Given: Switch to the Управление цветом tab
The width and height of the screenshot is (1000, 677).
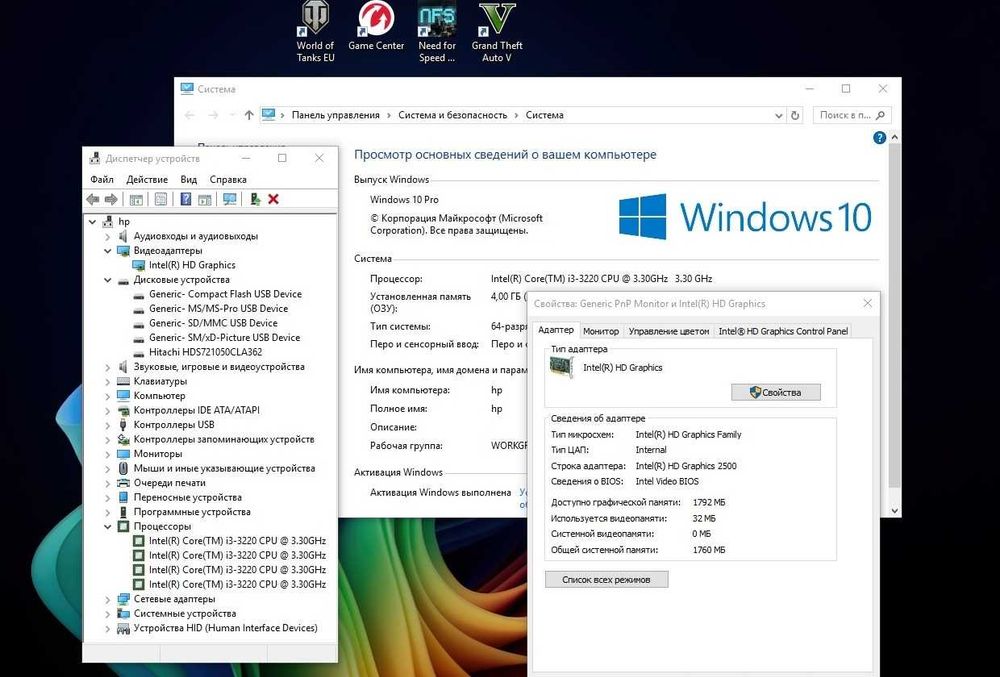Looking at the screenshot, I should [669, 331].
